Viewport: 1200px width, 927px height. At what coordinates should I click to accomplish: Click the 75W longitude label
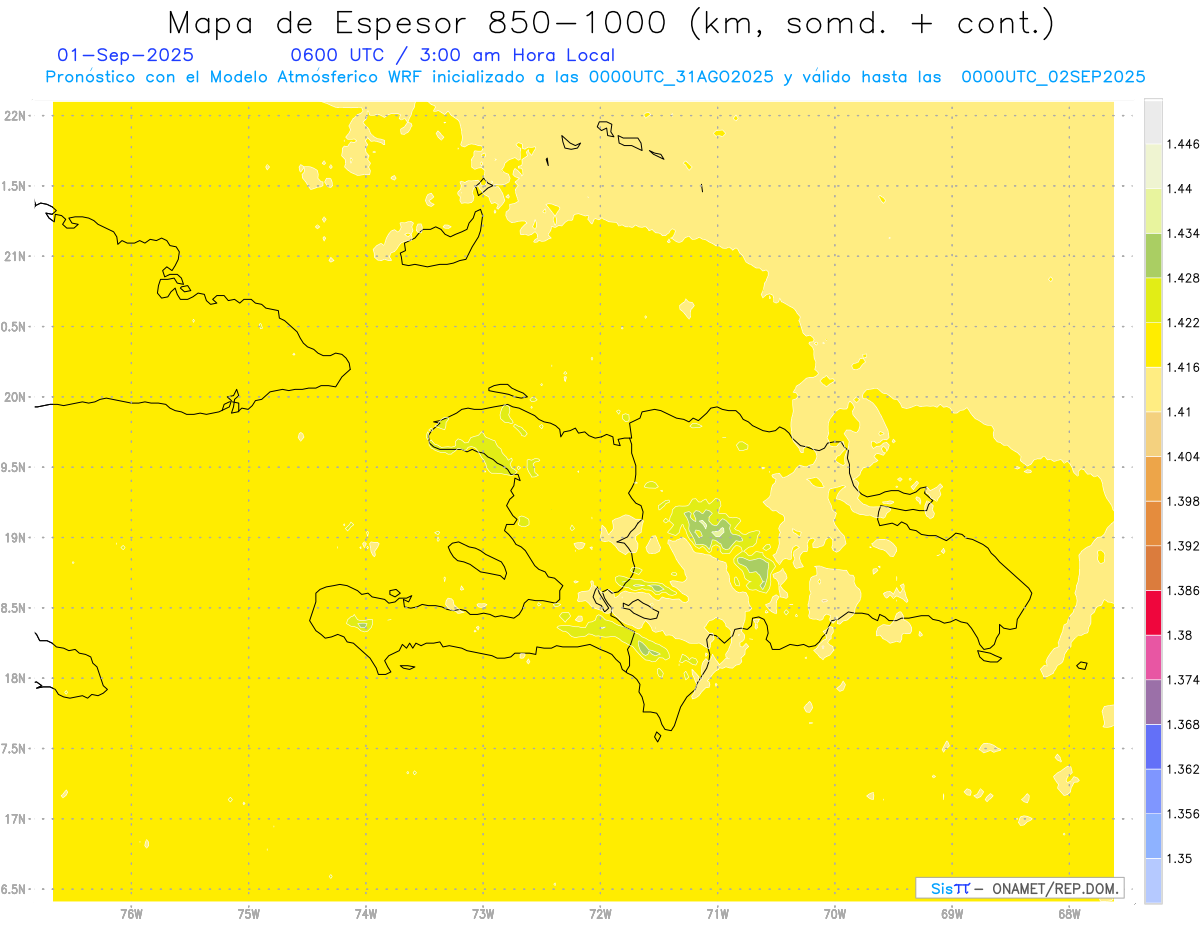(249, 913)
